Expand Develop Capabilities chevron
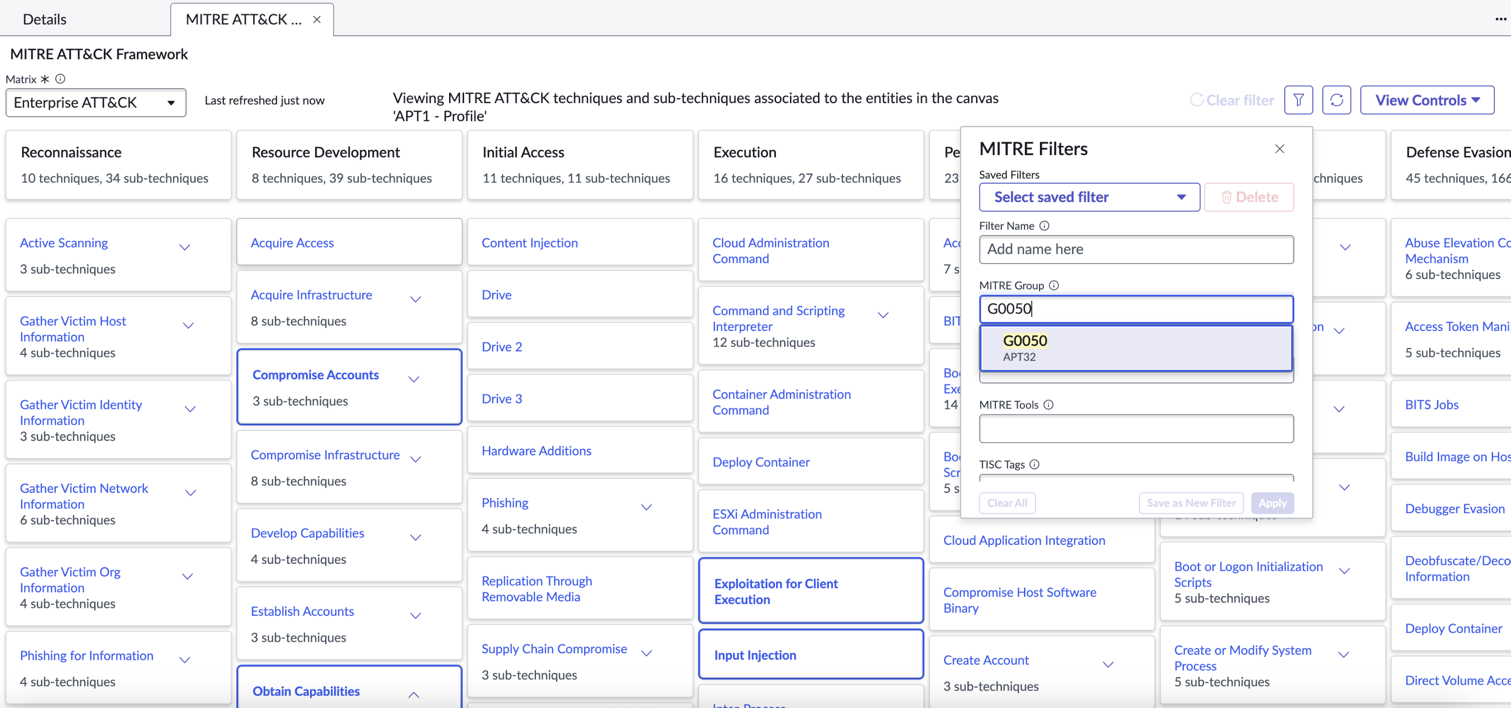This screenshot has height=708, width=1511. pos(416,538)
